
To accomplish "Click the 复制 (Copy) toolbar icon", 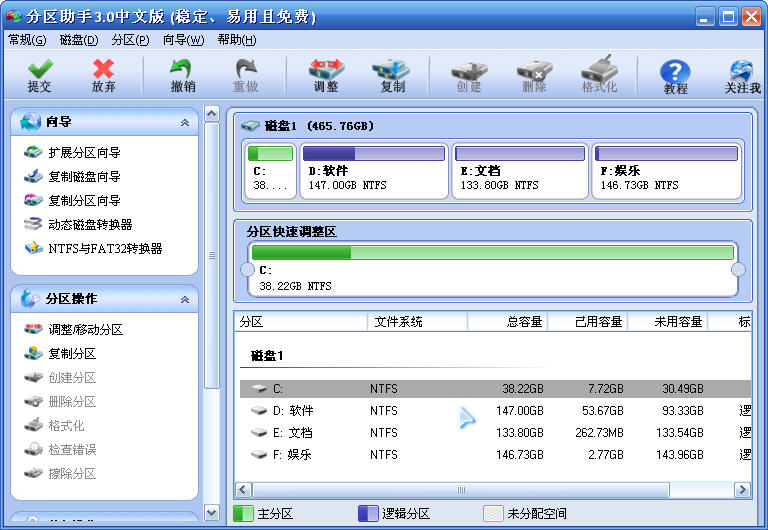I will coord(392,75).
